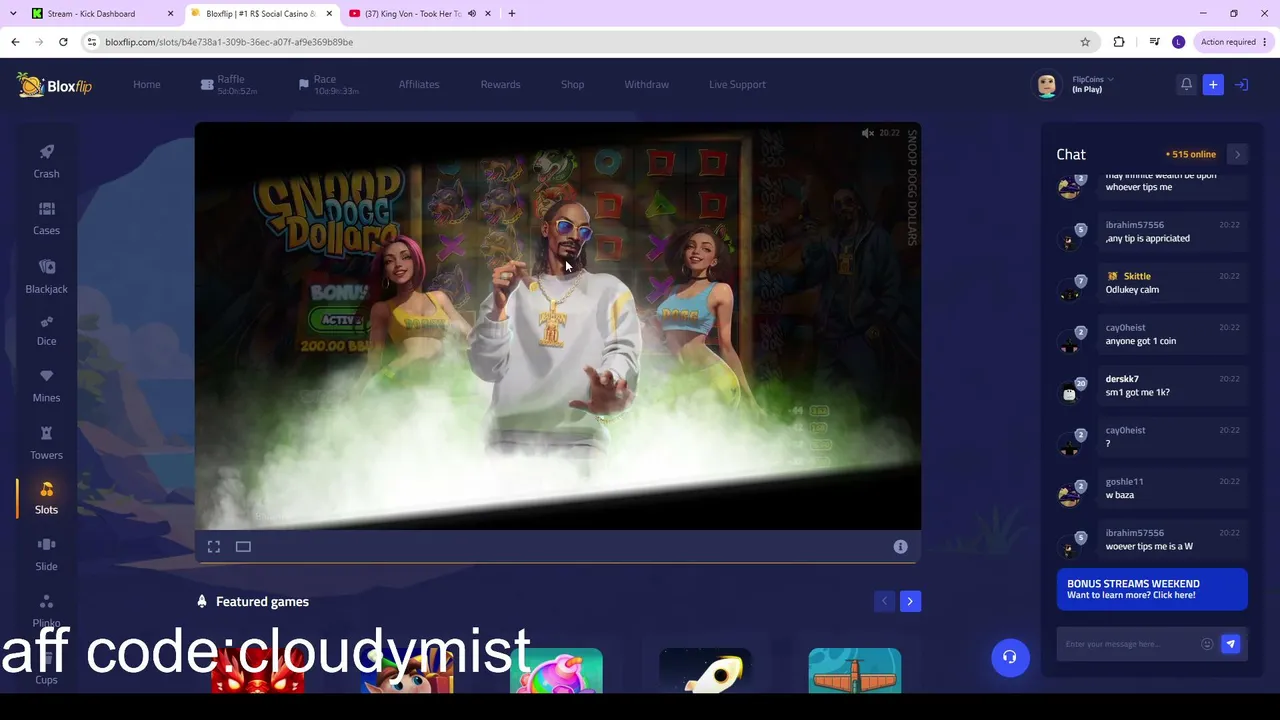The image size is (1280, 720).
Task: Collapse the Chat panel
Action: (1237, 155)
